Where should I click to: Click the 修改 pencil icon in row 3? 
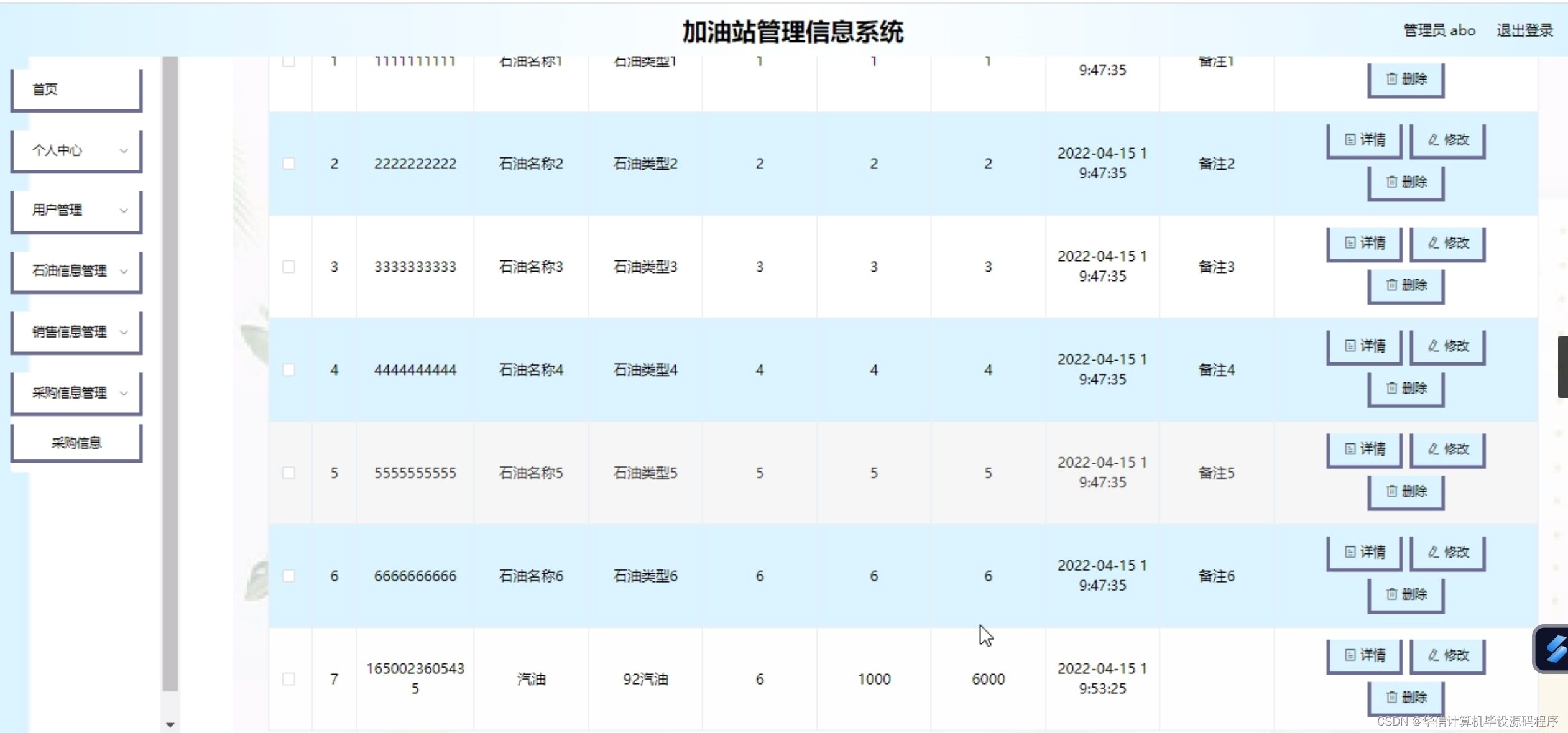point(1433,243)
